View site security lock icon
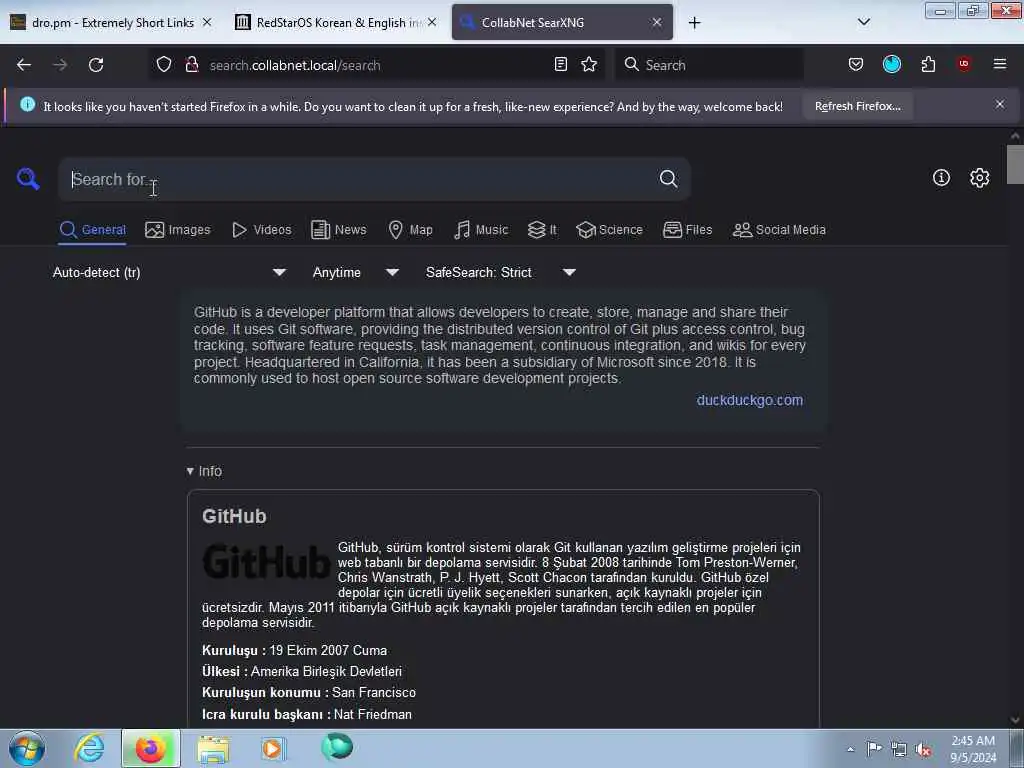Viewport: 1024px width, 768px height. pos(191,65)
